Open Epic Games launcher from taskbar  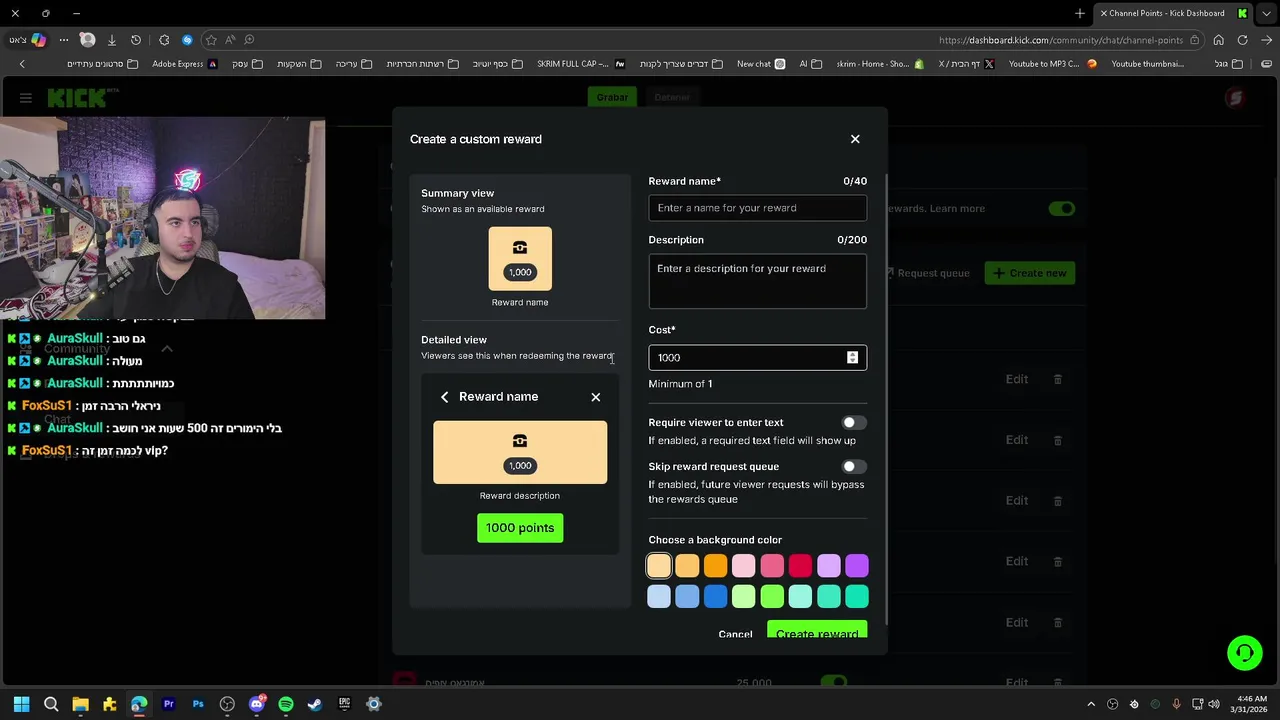(345, 704)
